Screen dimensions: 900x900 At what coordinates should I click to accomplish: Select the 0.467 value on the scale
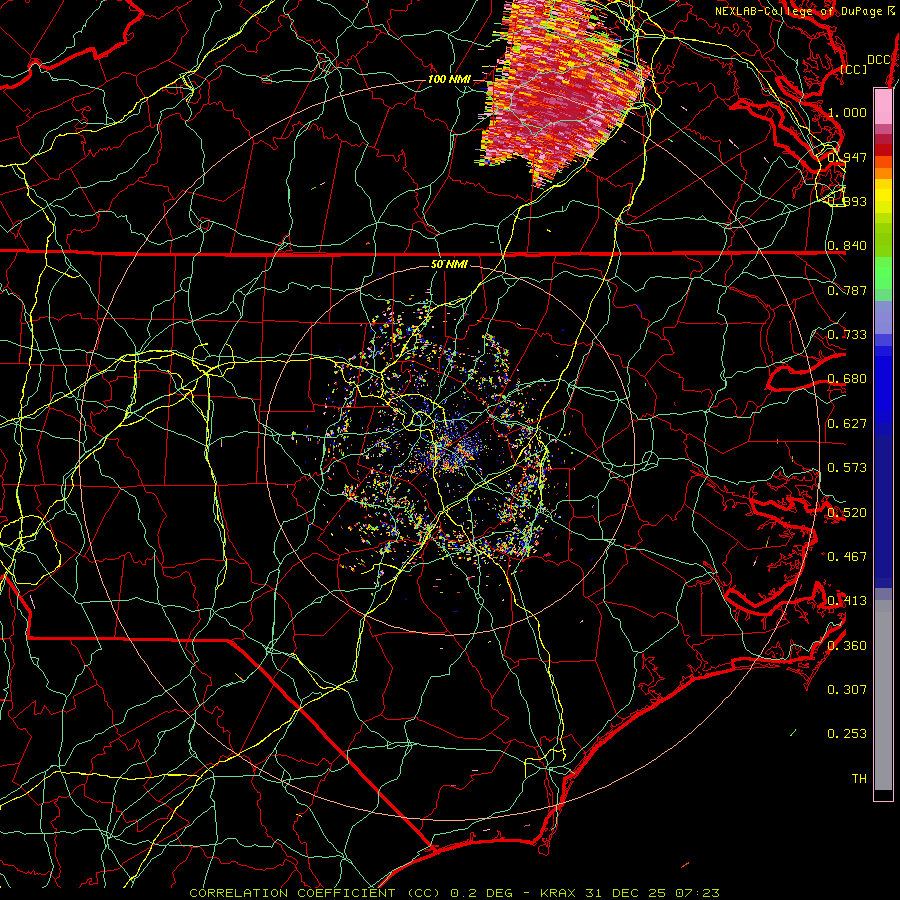pyautogui.click(x=847, y=556)
